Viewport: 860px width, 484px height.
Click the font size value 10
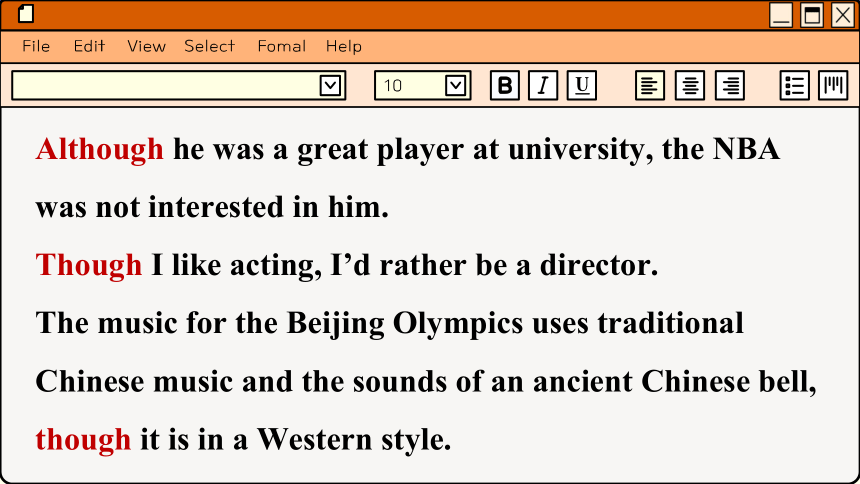(x=393, y=86)
